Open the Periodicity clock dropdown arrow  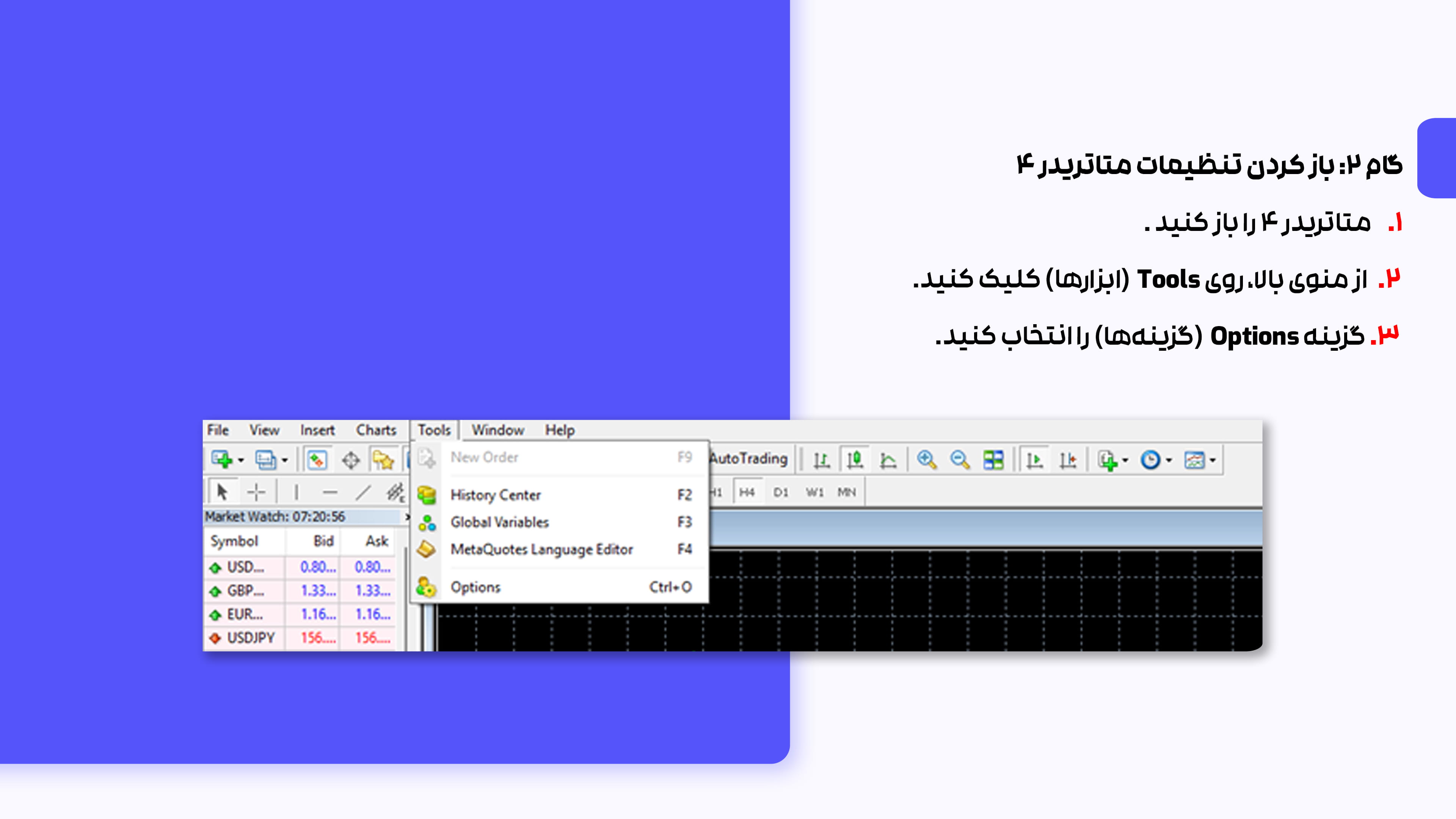[1169, 460]
